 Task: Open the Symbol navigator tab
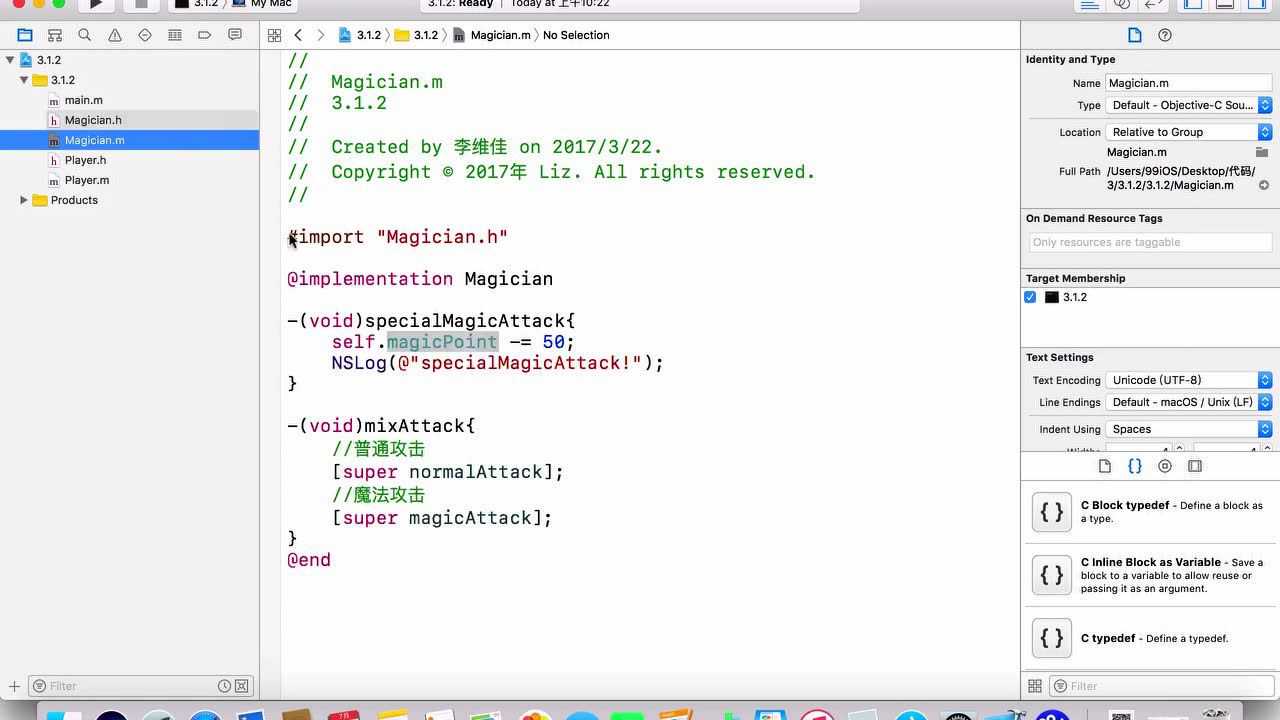pos(55,35)
